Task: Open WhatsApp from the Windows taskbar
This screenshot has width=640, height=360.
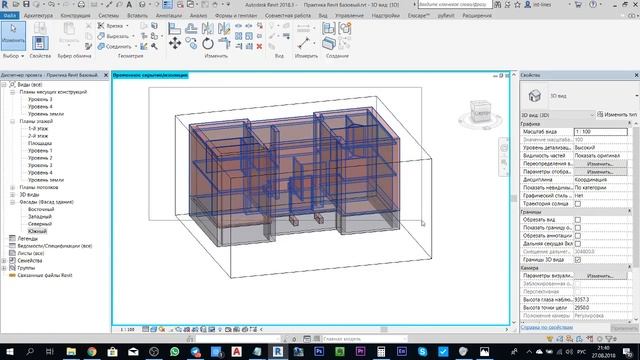Action: click(174, 351)
